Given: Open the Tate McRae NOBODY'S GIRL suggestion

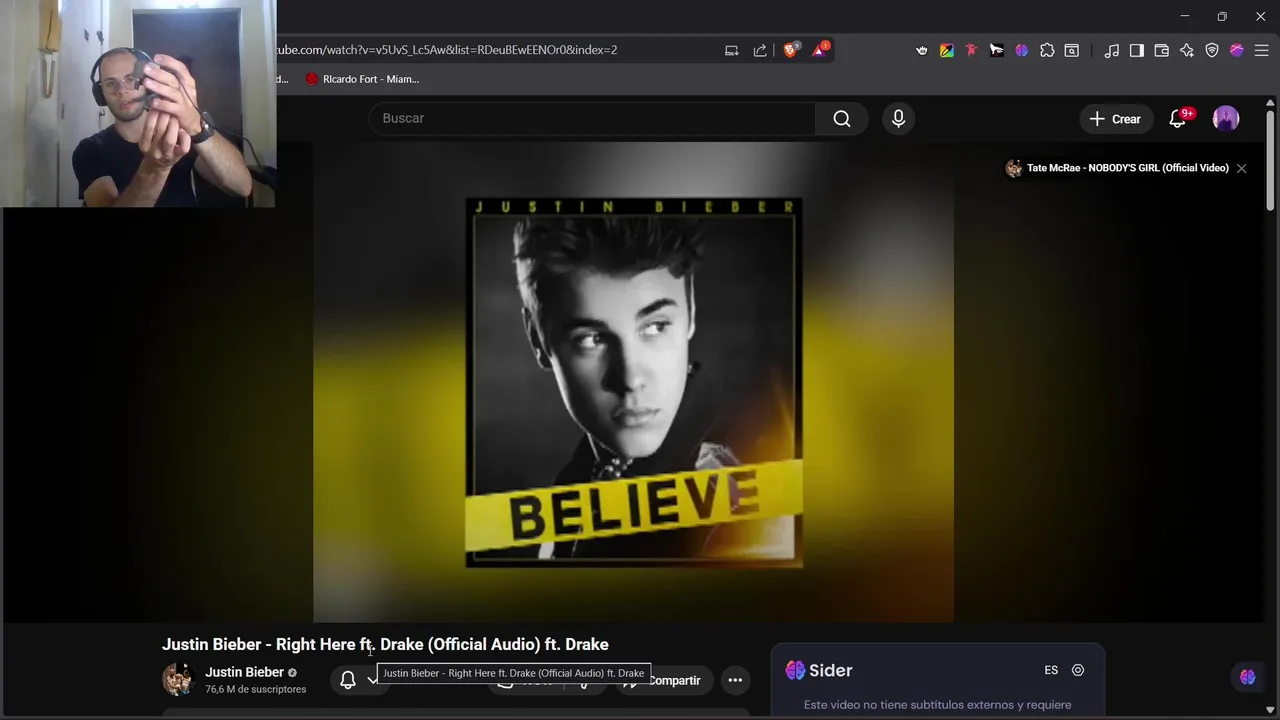Looking at the screenshot, I should [1117, 168].
